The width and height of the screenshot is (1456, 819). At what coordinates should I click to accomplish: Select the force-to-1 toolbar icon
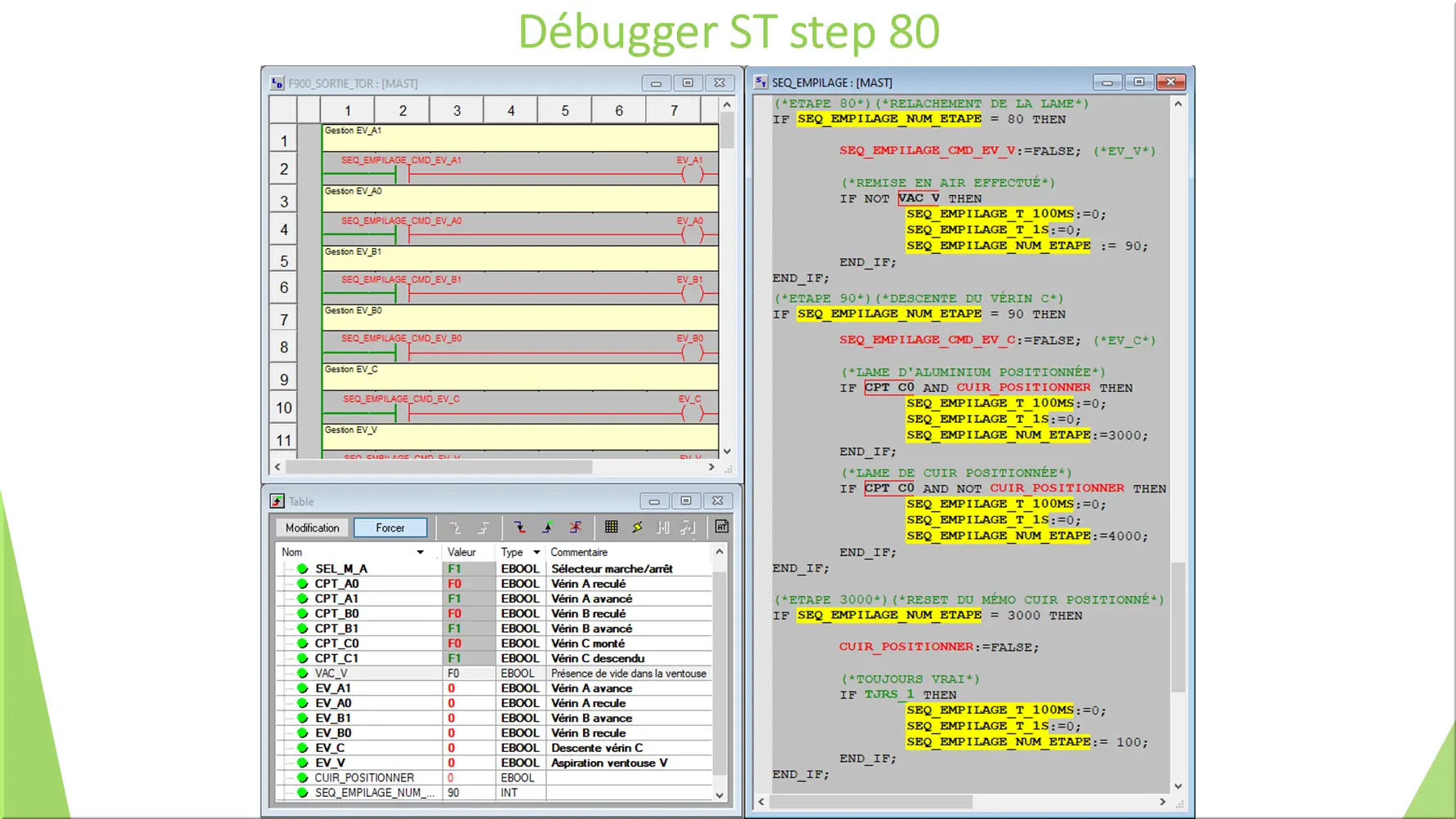[546, 527]
